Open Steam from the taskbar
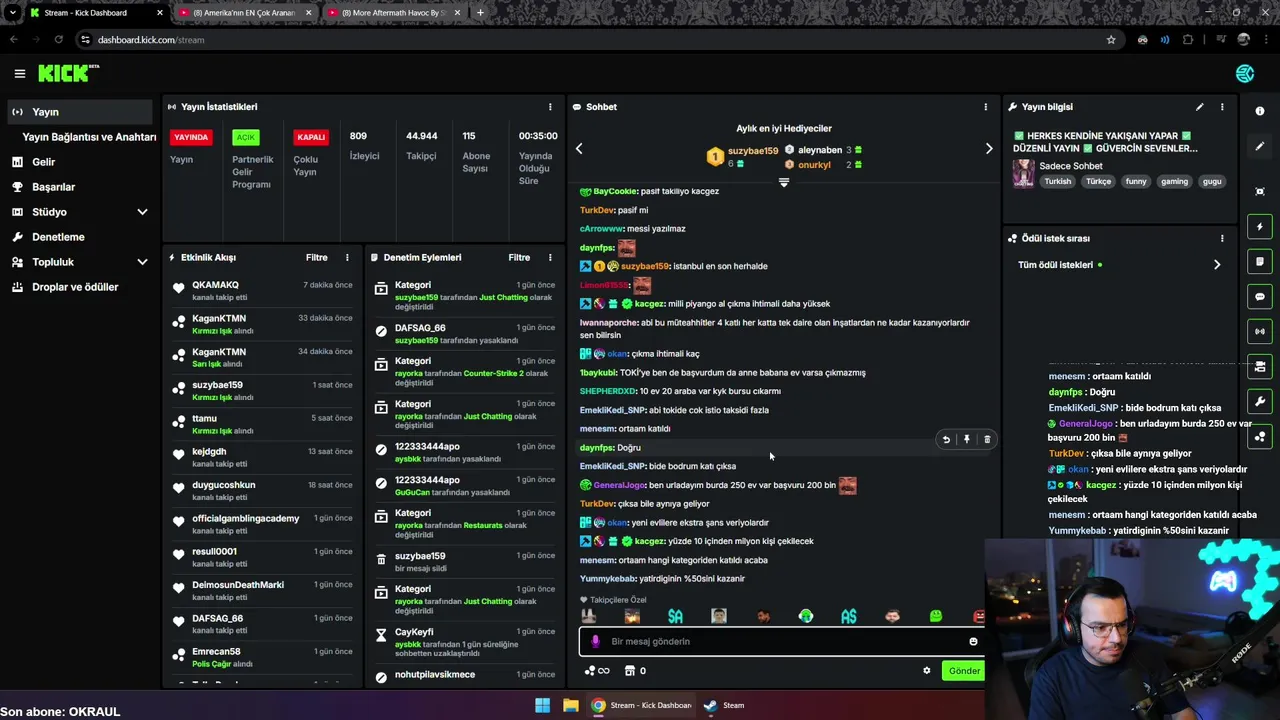This screenshot has width=1280, height=720. [x=723, y=705]
